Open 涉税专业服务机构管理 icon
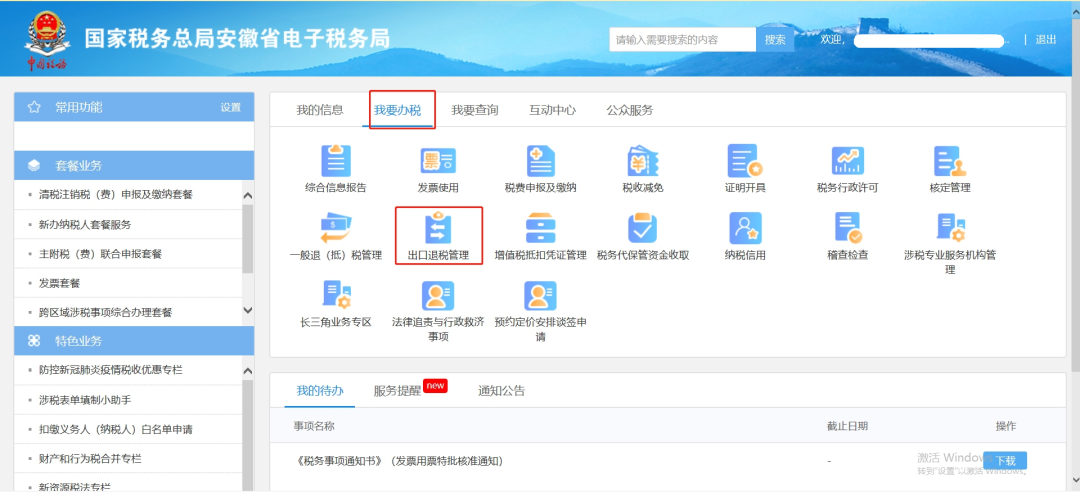The height and width of the screenshot is (492, 1080). coord(950,229)
